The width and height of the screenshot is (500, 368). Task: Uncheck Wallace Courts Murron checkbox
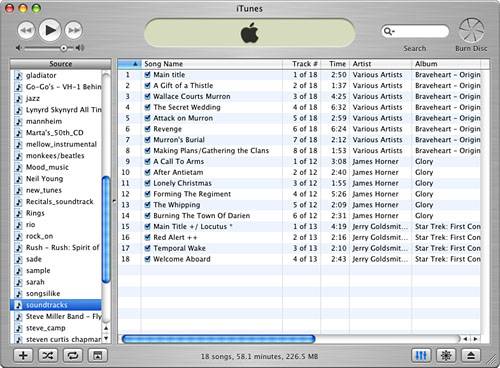(147, 96)
